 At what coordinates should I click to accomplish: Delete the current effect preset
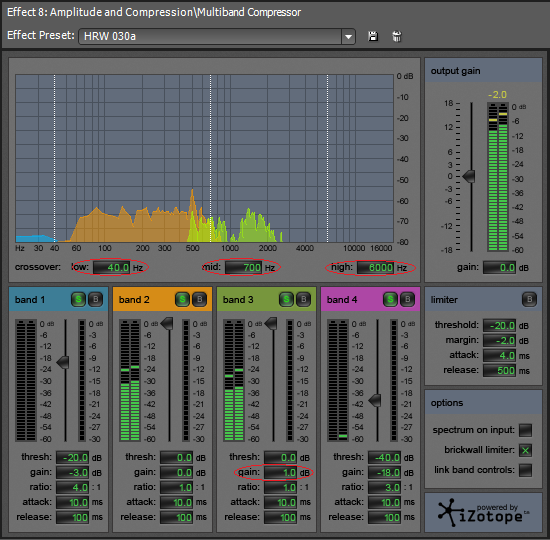point(397,36)
